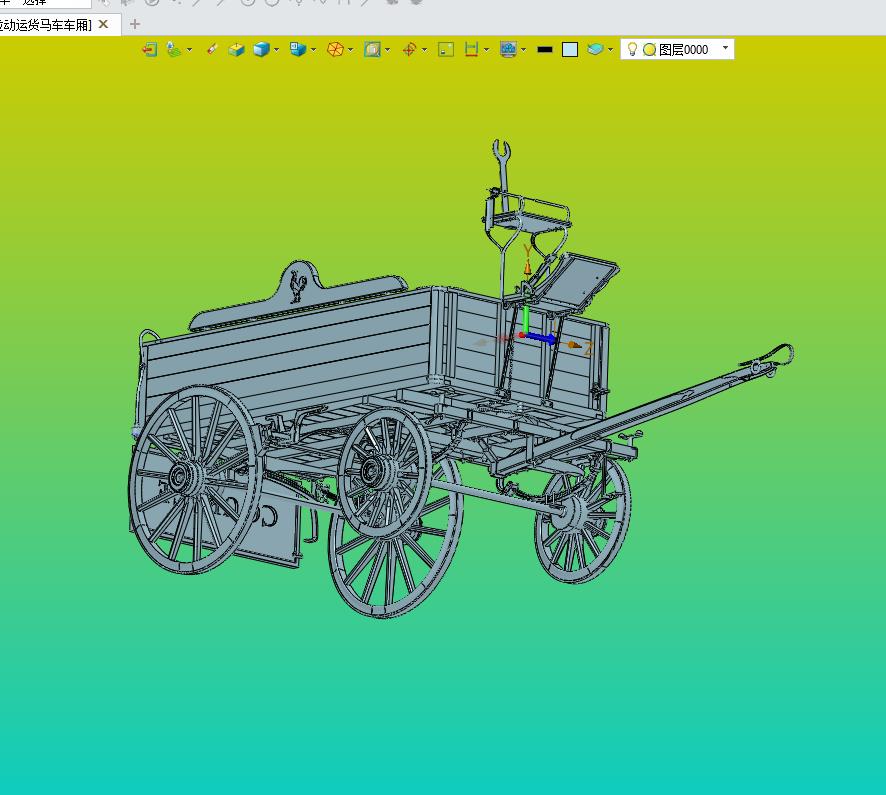The height and width of the screenshot is (795, 886).
Task: Click the yellow-and-blue box icon
Action: click(236, 50)
